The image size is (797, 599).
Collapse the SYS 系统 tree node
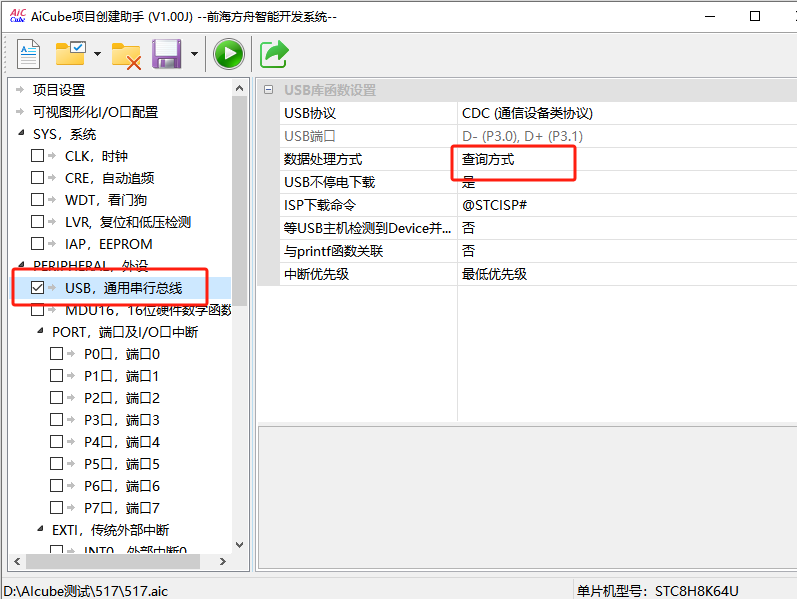21,133
